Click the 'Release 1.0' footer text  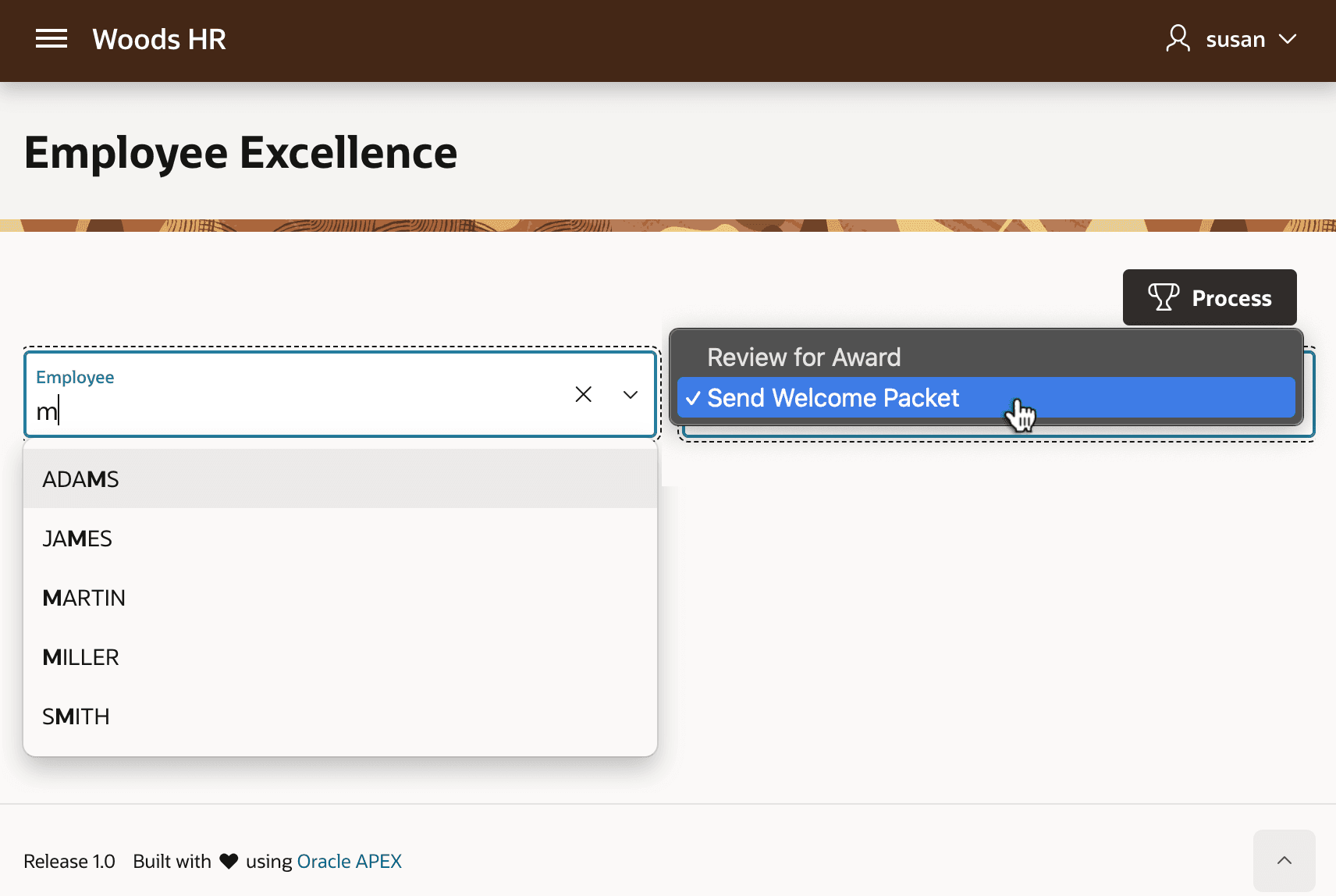coord(69,861)
